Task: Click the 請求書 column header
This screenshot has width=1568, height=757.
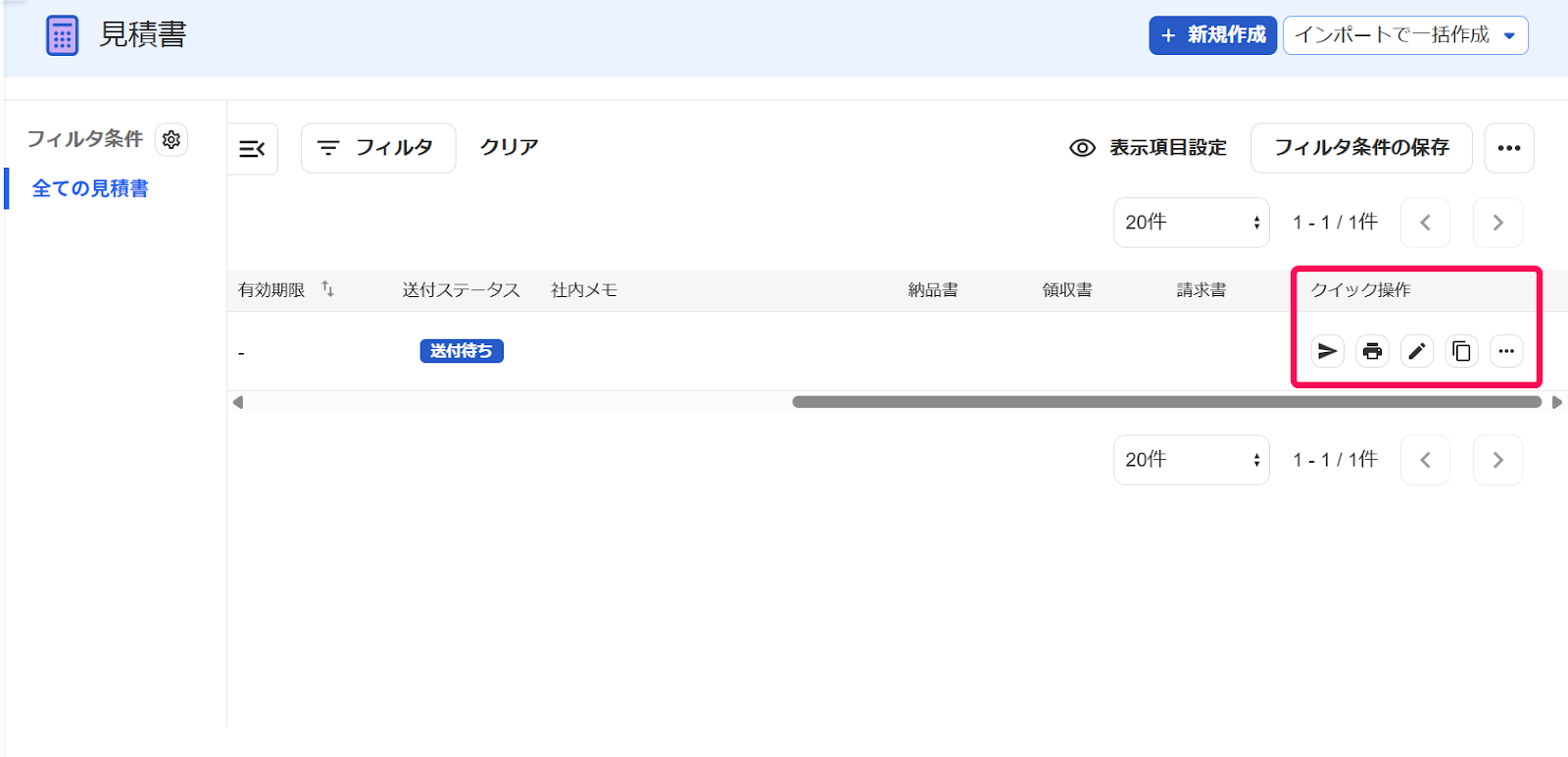Action: click(1201, 290)
